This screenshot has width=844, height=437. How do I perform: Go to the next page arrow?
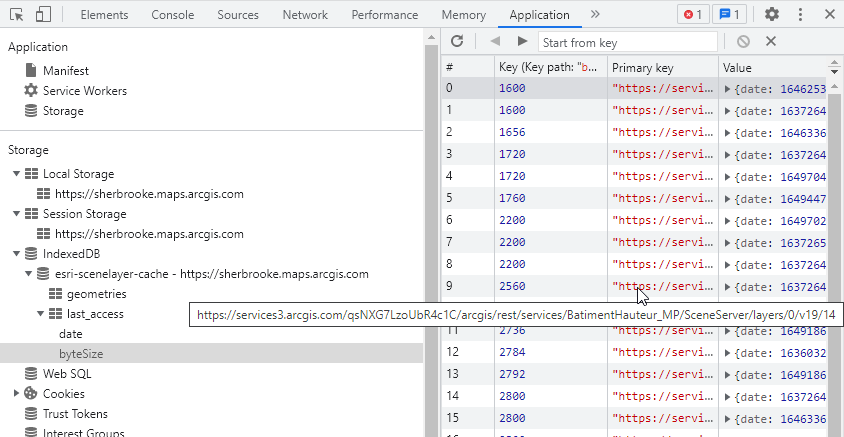[x=522, y=41]
